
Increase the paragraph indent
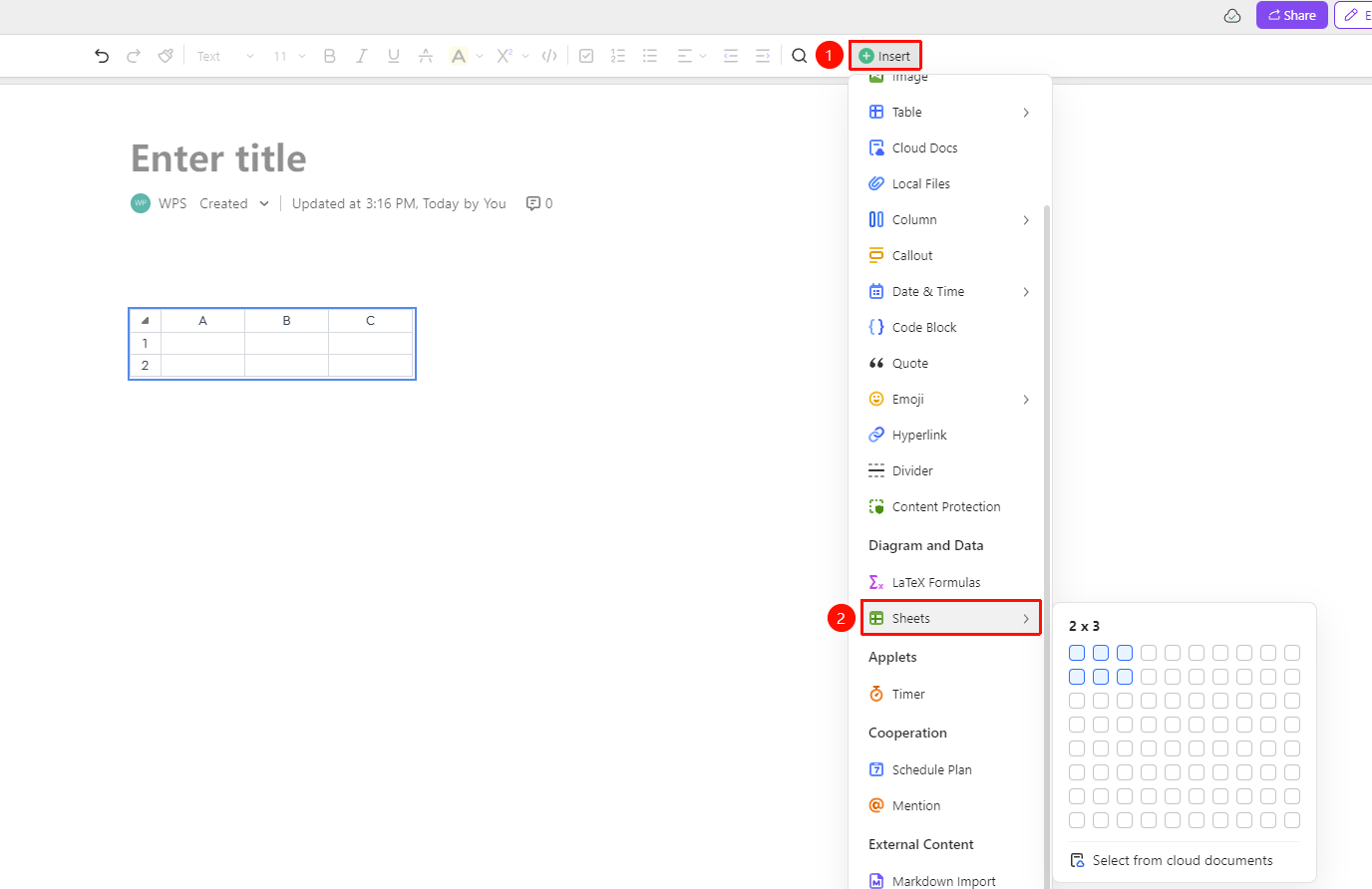coord(763,56)
